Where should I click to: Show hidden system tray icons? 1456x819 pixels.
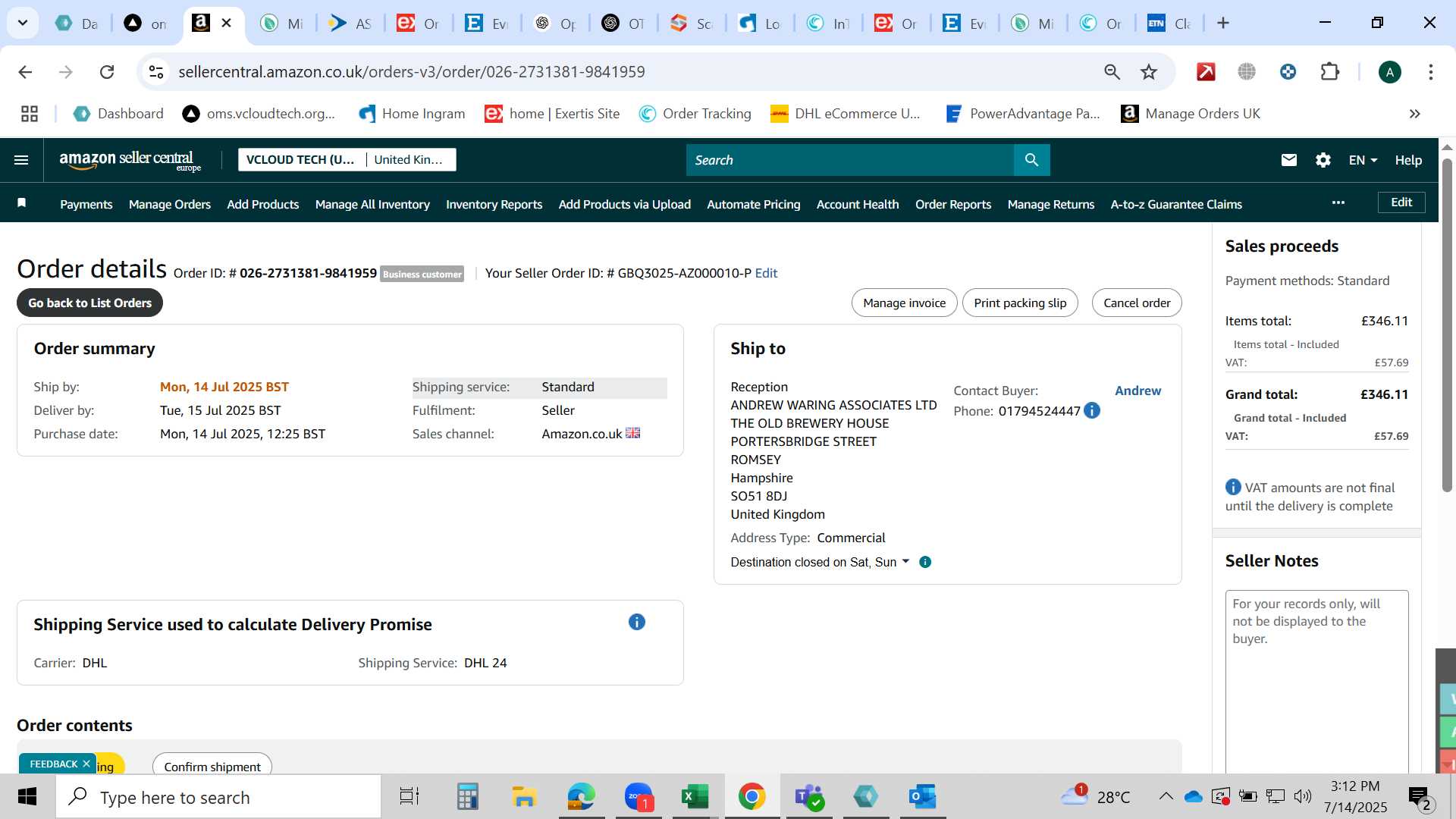pyautogui.click(x=1166, y=796)
